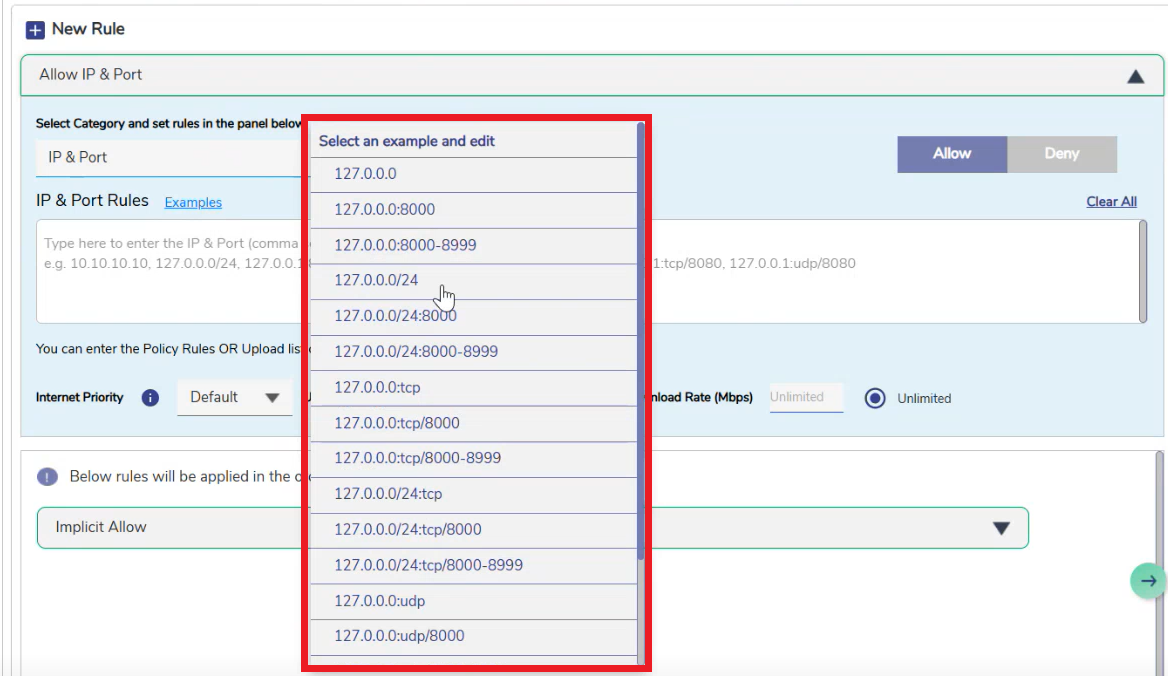Collapse the Allow IP & Port panel

point(1135,76)
